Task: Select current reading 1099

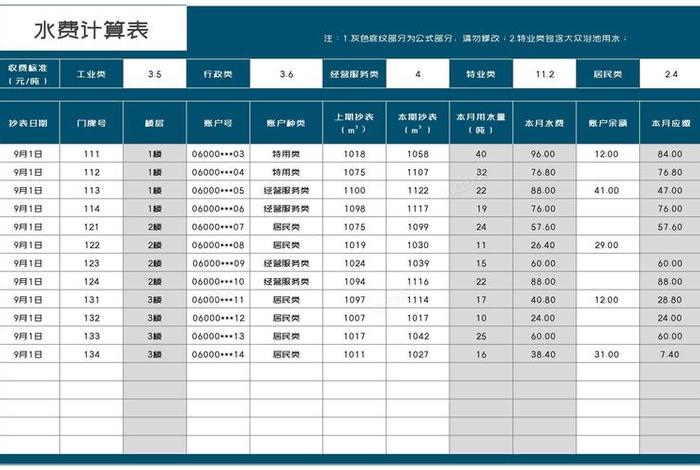Action: coord(418,227)
